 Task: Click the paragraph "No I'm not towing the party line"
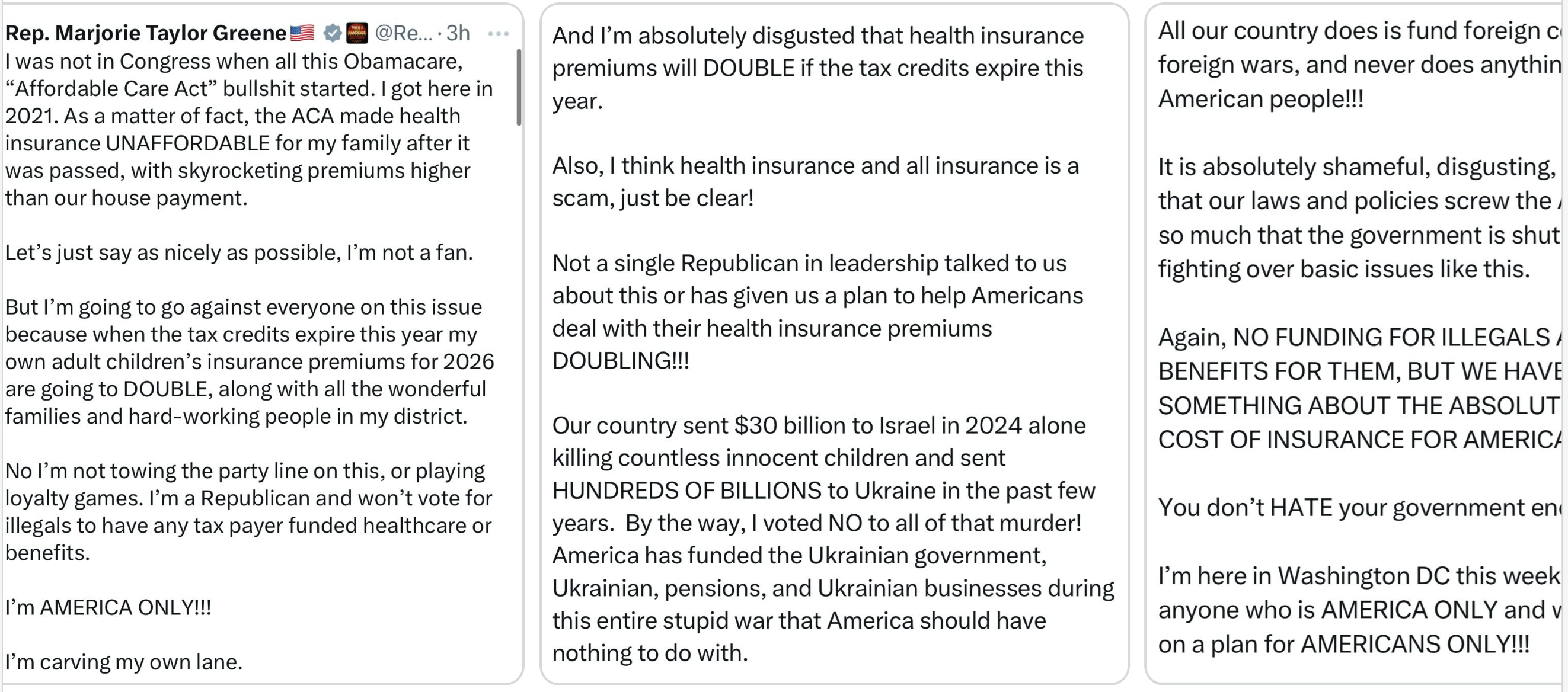(x=248, y=511)
